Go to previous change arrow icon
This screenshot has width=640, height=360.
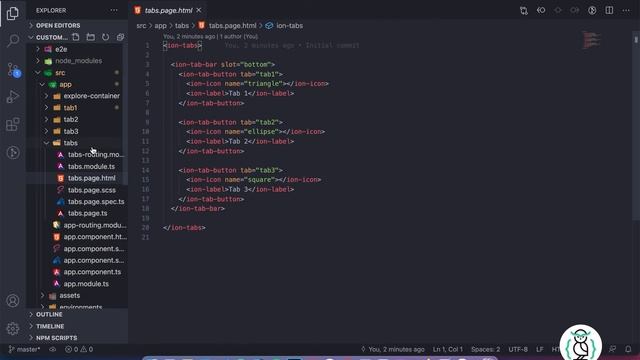(x=541, y=11)
